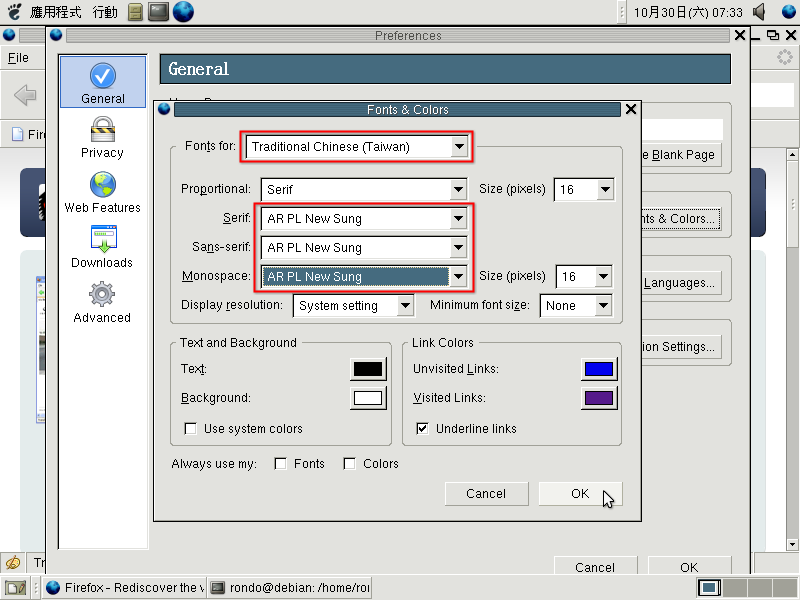800x600 pixels.
Task: Click the blue globe browser launcher
Action: coord(183,12)
